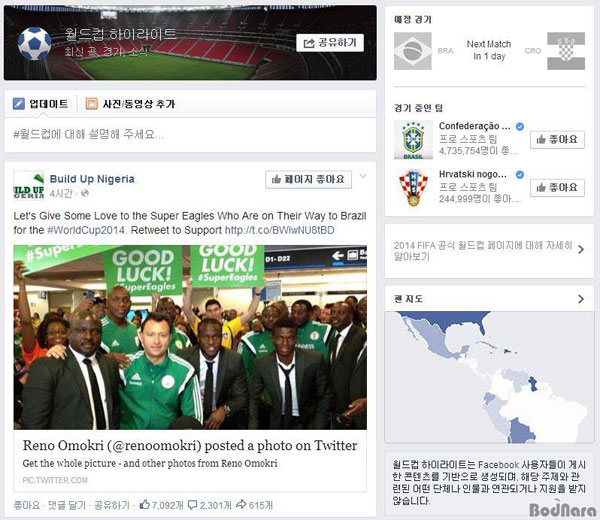The width and height of the screenshot is (600, 520).
Task: Open the #WorldCup2014 hashtag link
Action: tap(86, 230)
